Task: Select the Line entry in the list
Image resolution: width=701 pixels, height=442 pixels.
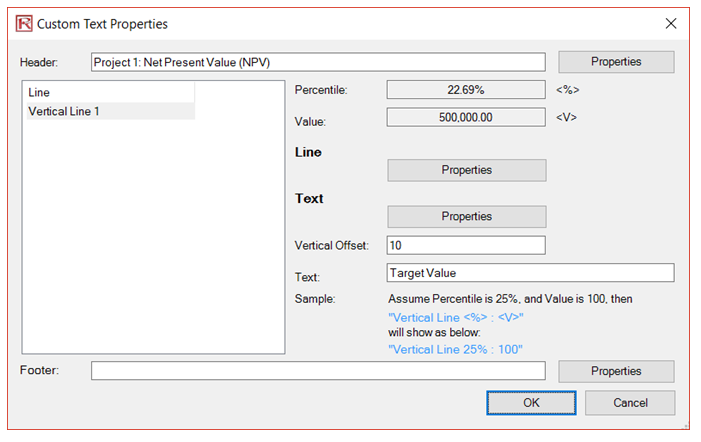Action: coord(110,93)
